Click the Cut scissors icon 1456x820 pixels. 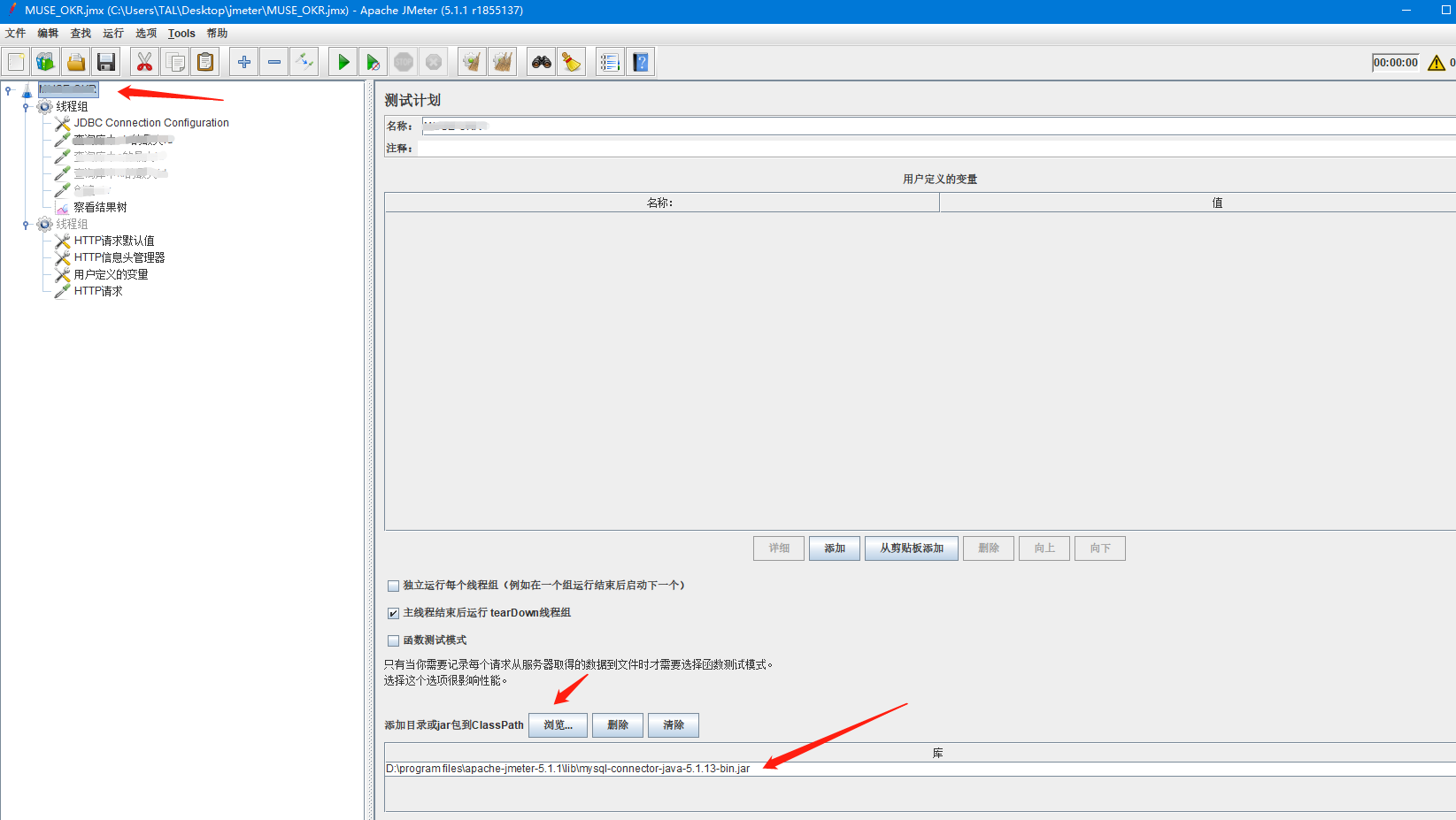click(x=144, y=62)
